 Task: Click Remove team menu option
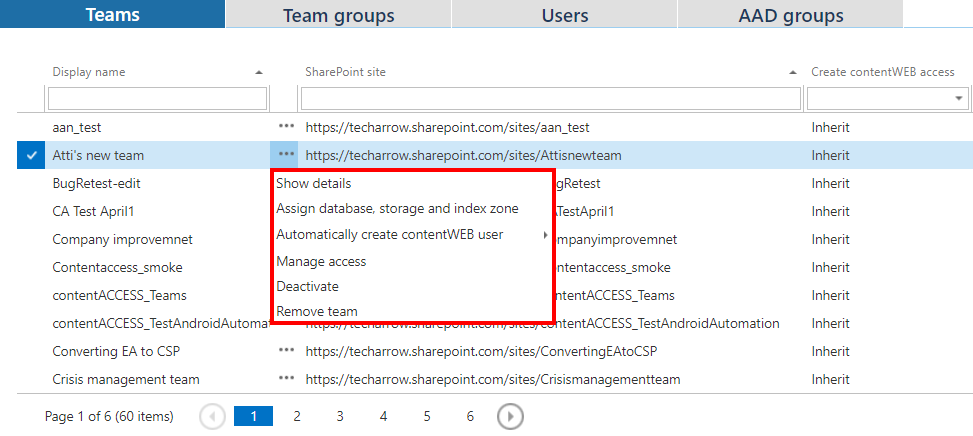pyautogui.click(x=316, y=311)
